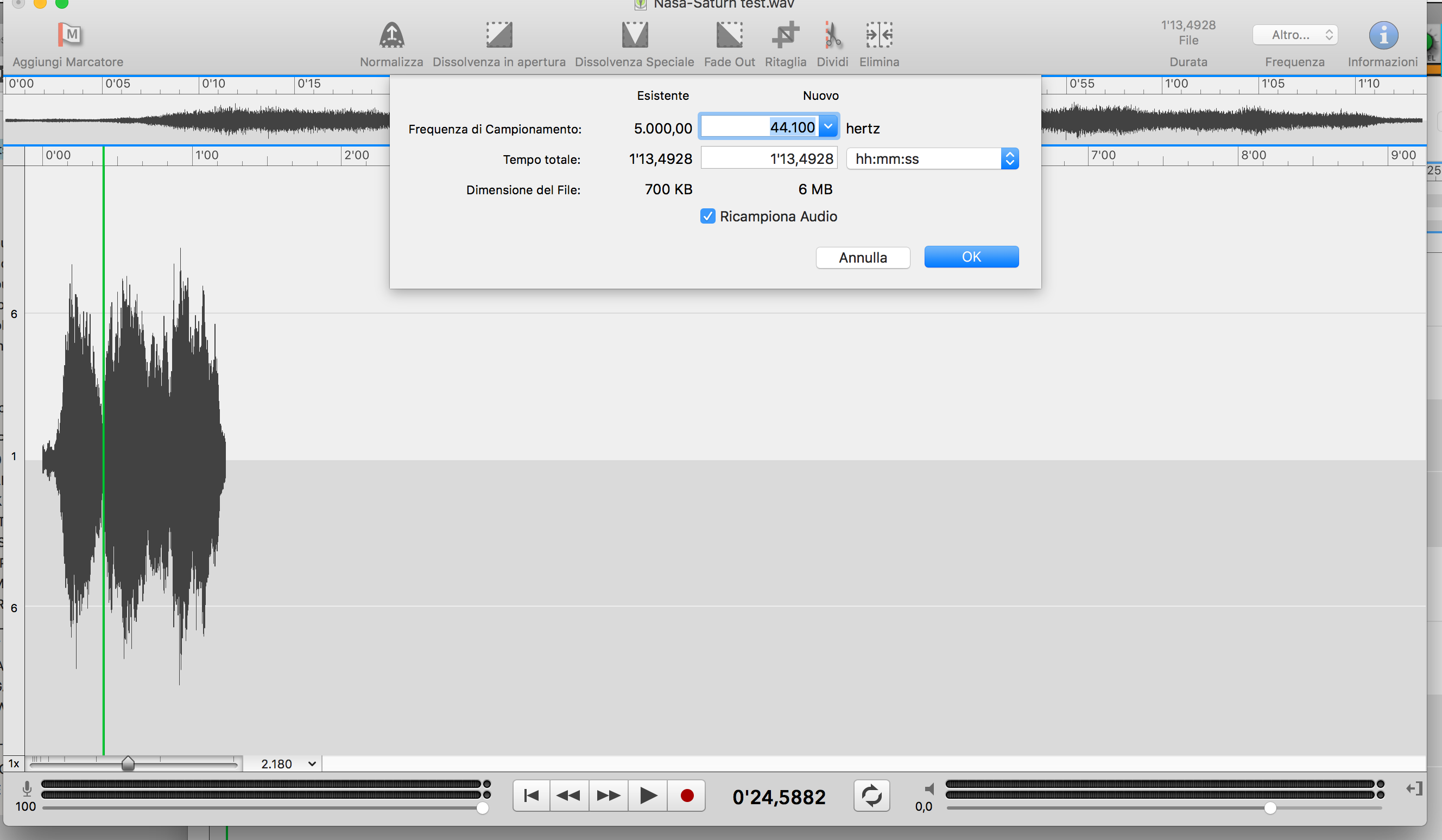Adjust the input level slider knob
The height and width of the screenshot is (840, 1442).
(x=482, y=808)
